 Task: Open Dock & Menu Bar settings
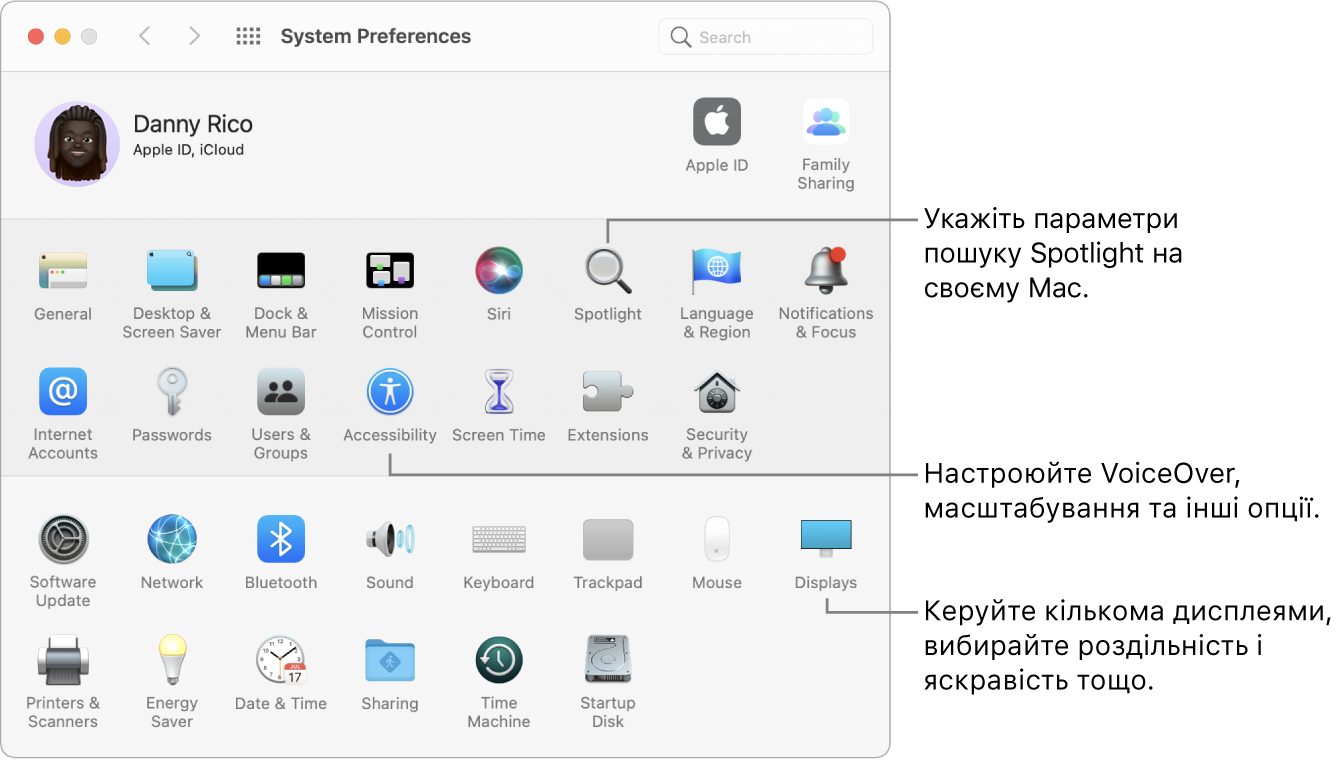click(280, 272)
